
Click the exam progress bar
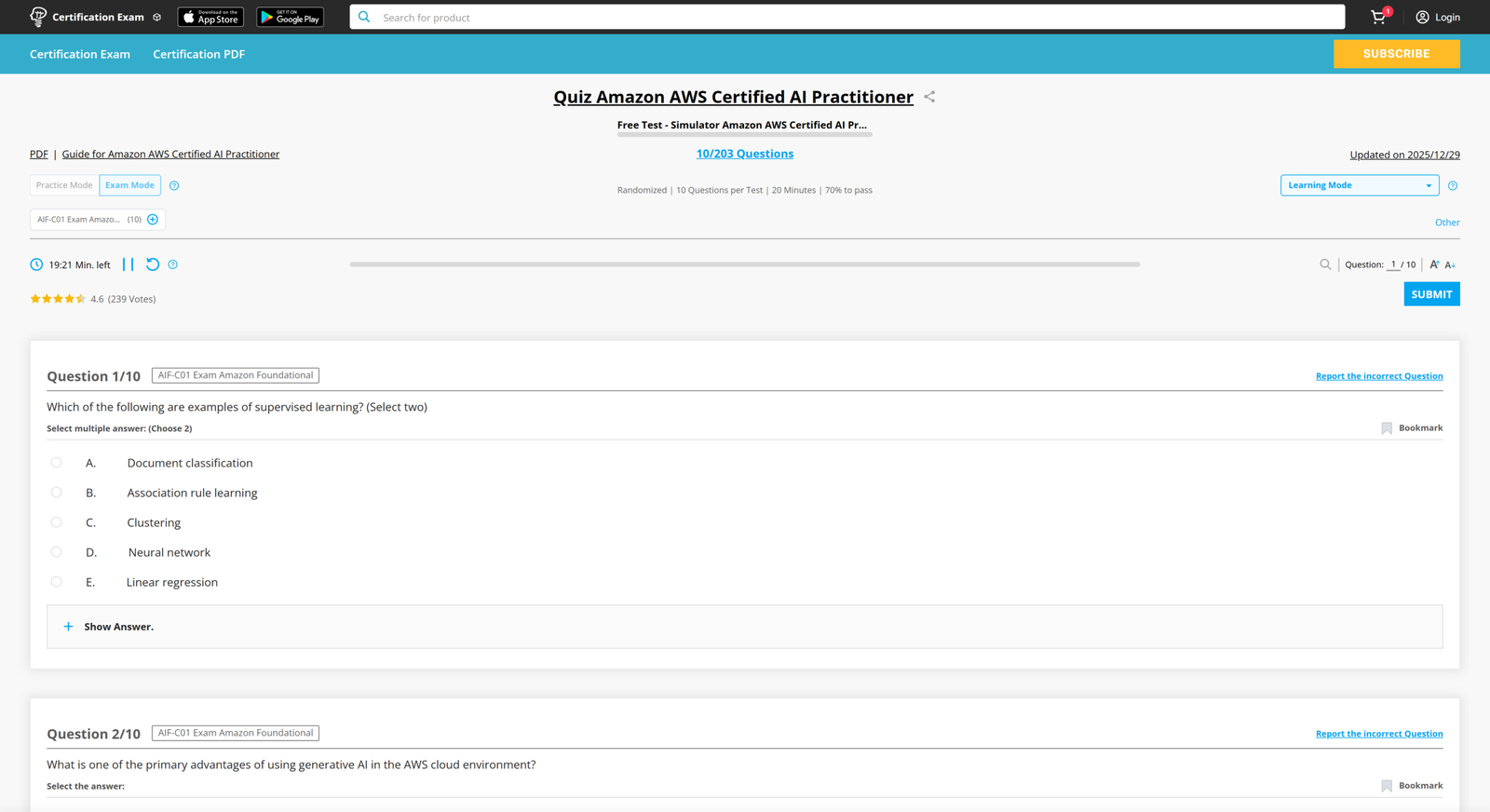click(x=744, y=264)
